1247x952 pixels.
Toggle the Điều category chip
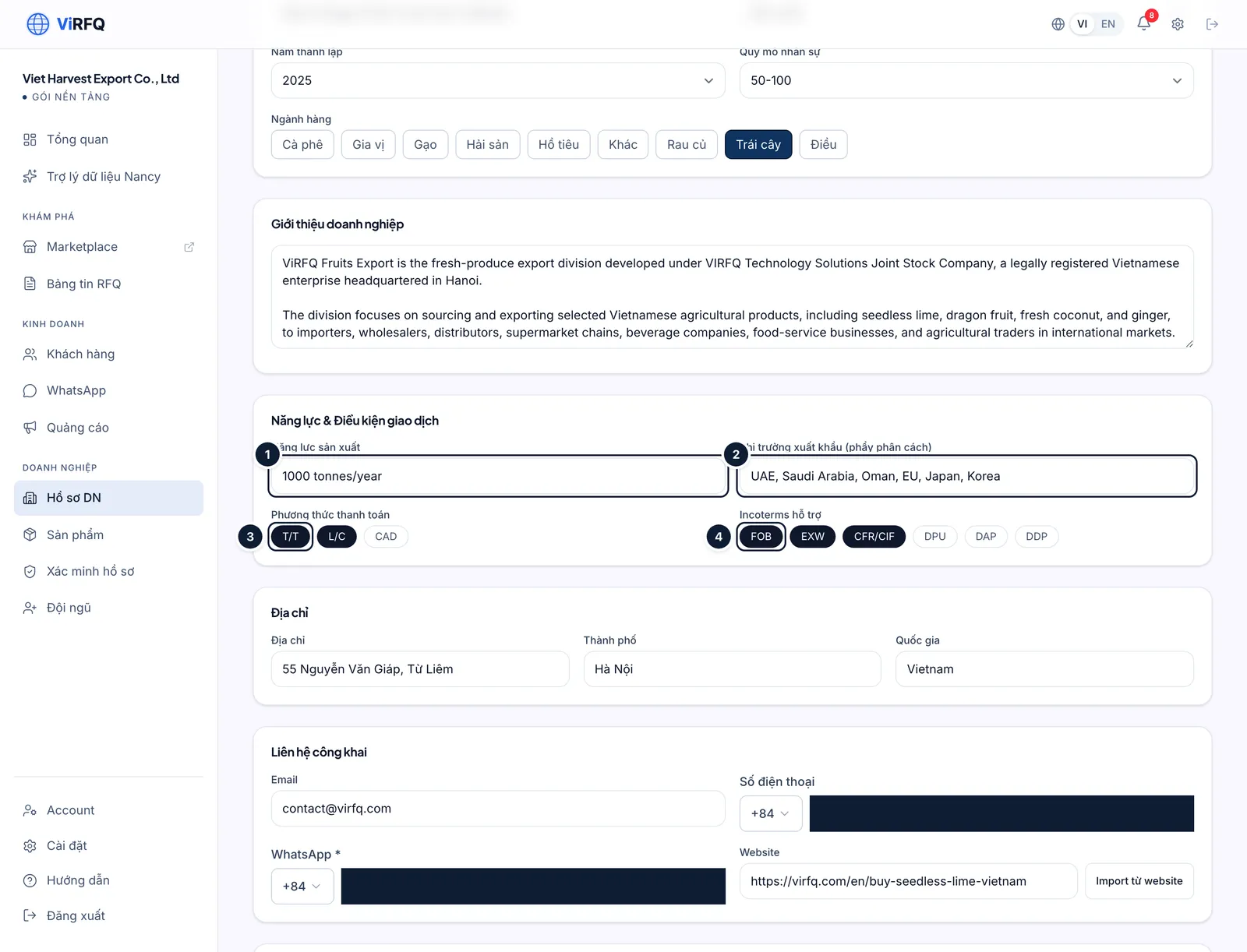pos(824,144)
